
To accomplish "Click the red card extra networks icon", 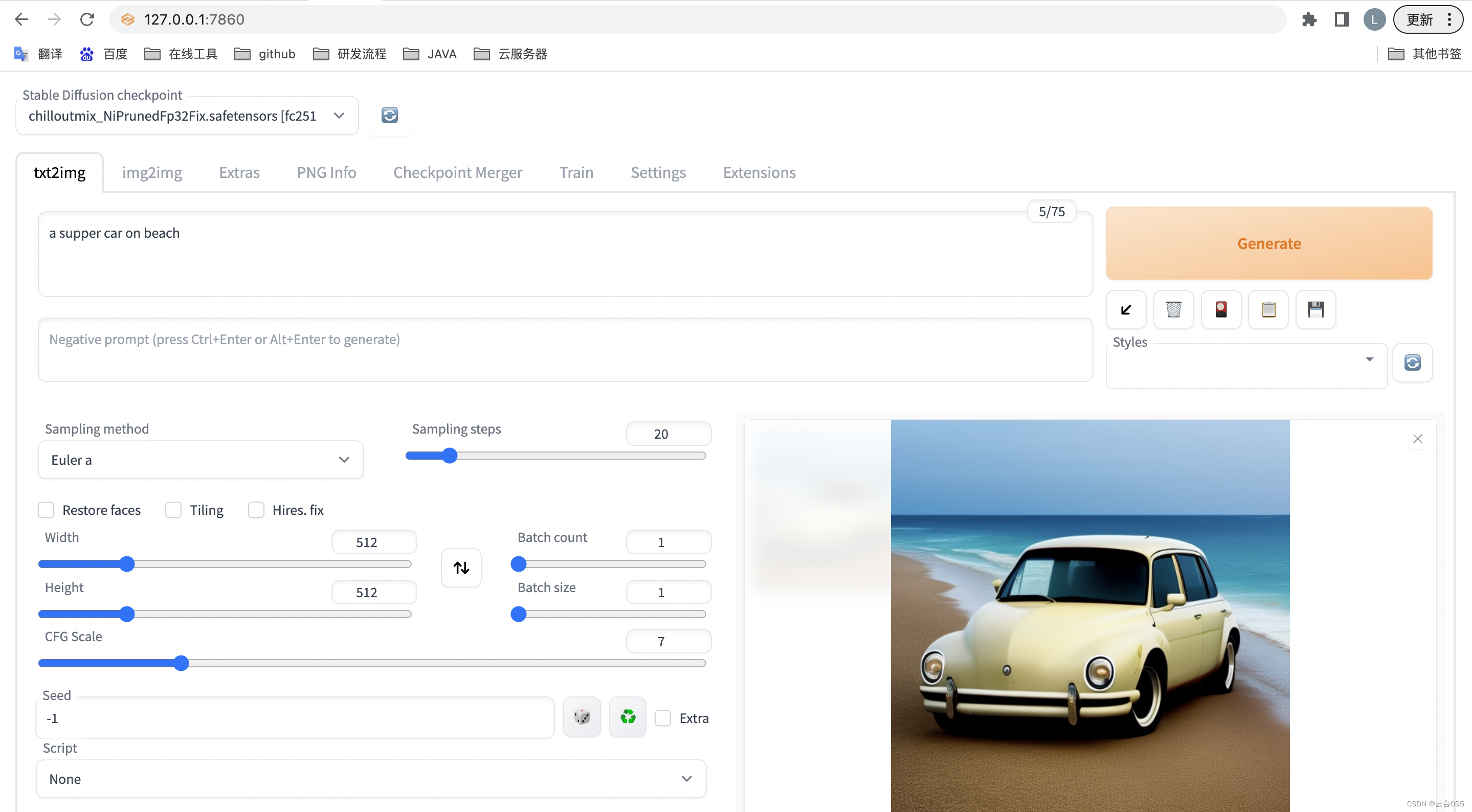I will (1220, 310).
